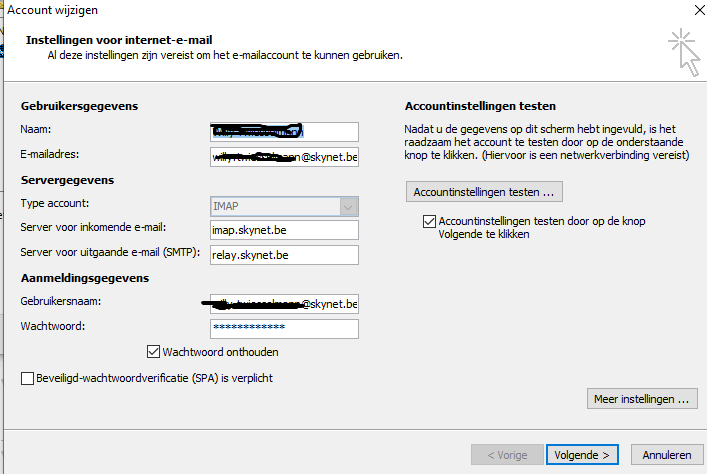This screenshot has width=707, height=474.
Task: Go back with the Vorige button
Action: 507,455
